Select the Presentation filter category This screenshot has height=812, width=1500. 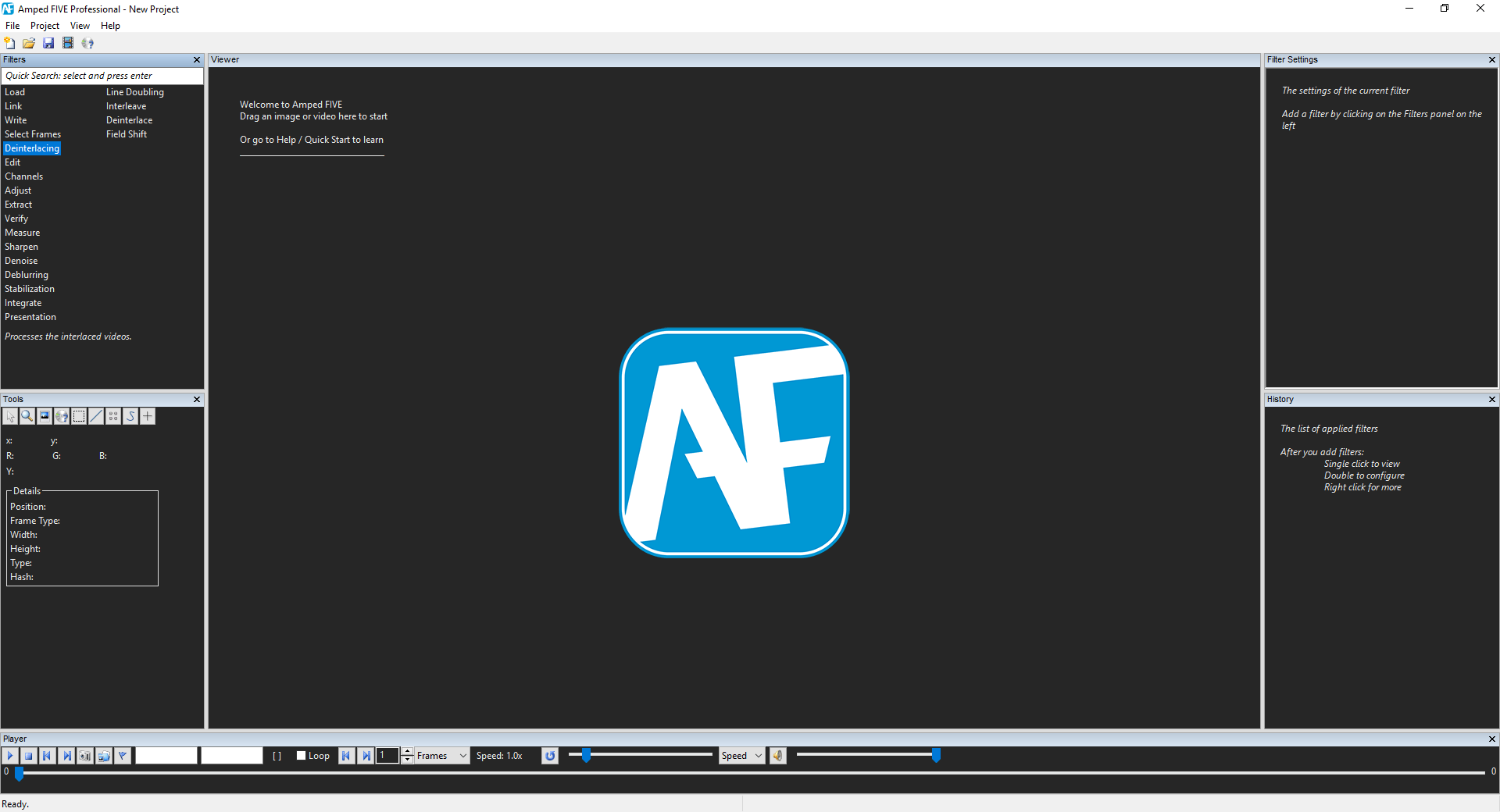point(30,317)
